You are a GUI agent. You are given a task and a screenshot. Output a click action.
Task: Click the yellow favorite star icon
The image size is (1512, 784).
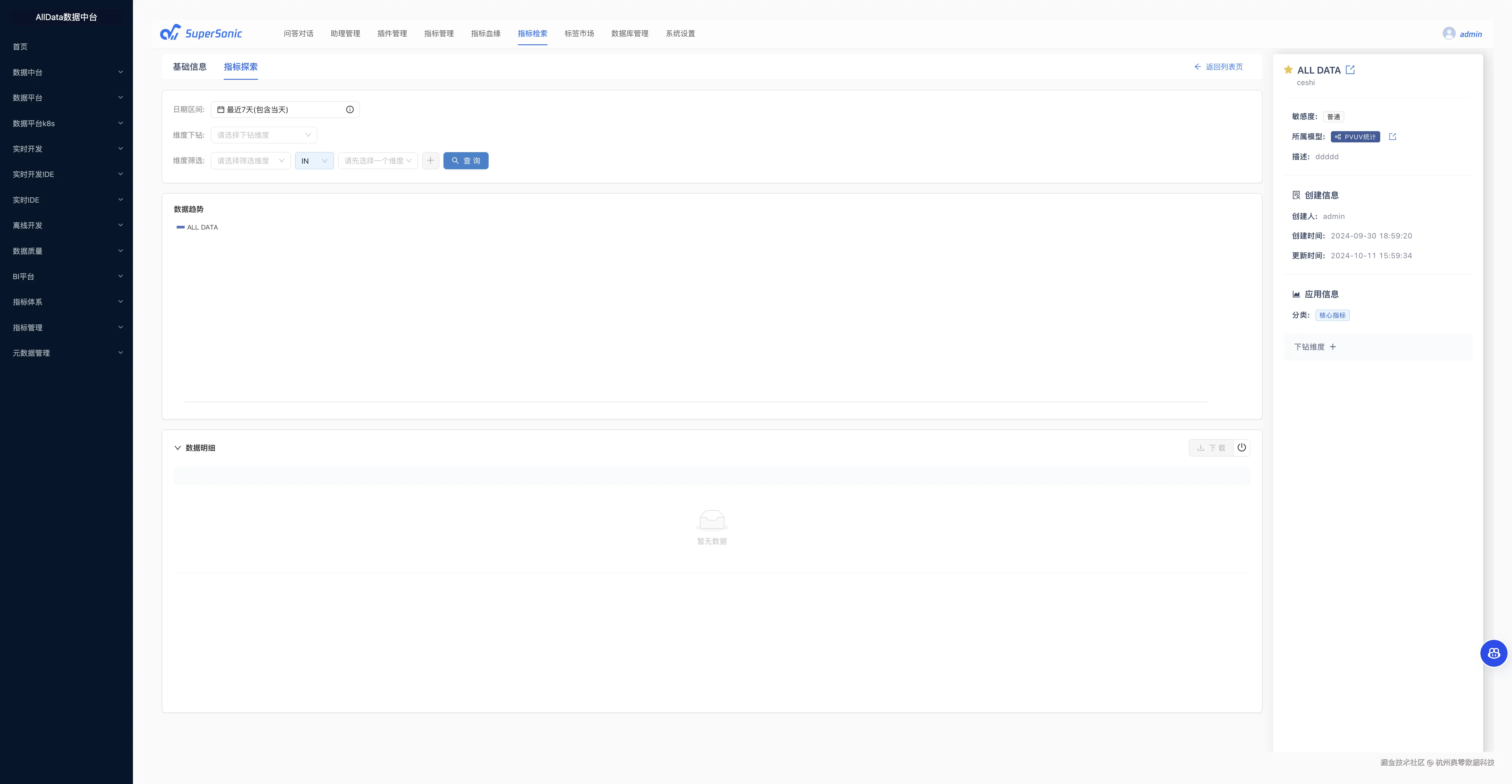[1288, 70]
